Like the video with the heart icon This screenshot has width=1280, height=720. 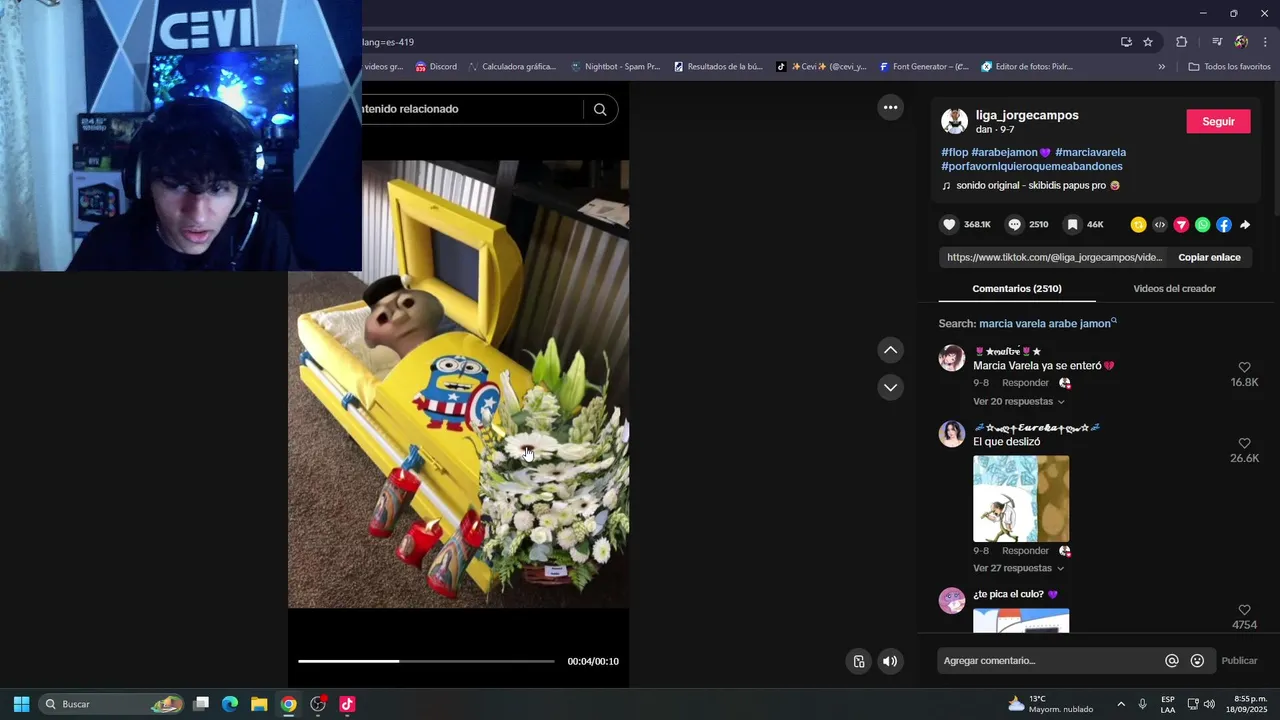[x=950, y=225]
